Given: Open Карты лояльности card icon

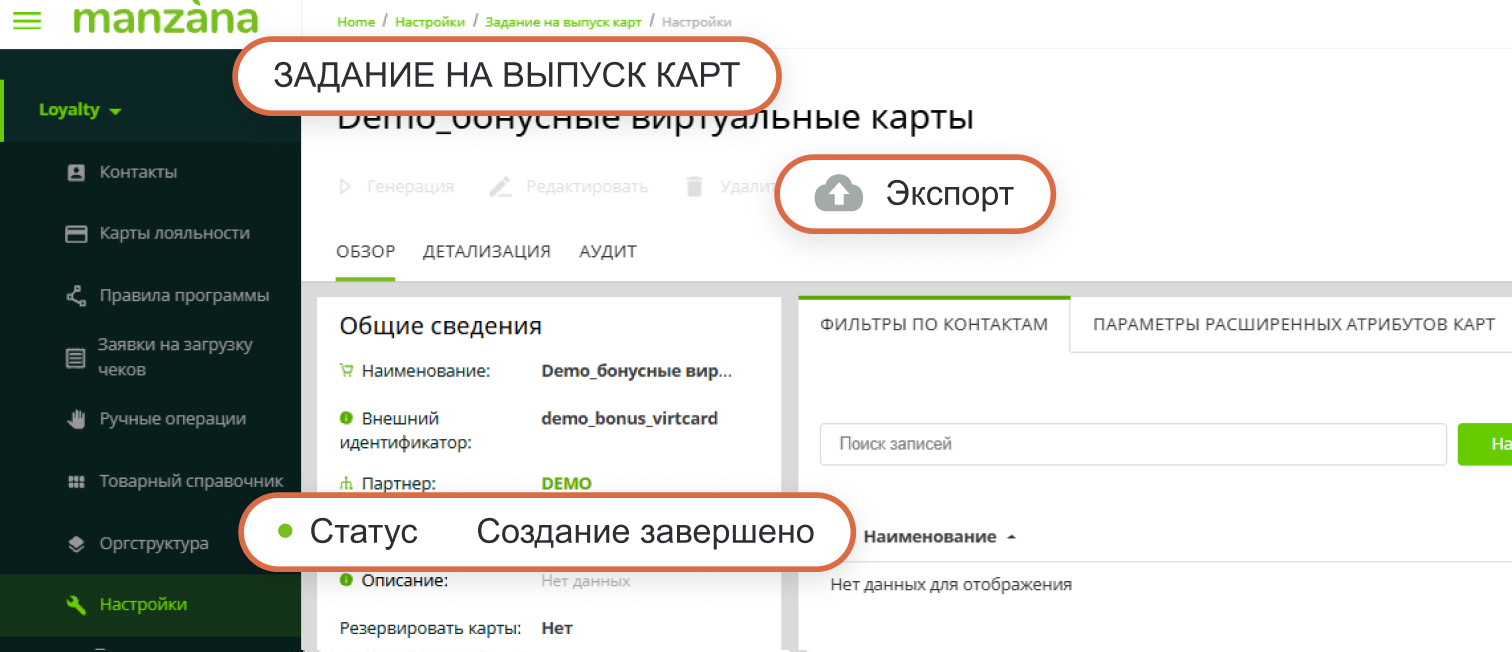Looking at the screenshot, I should click(76, 233).
